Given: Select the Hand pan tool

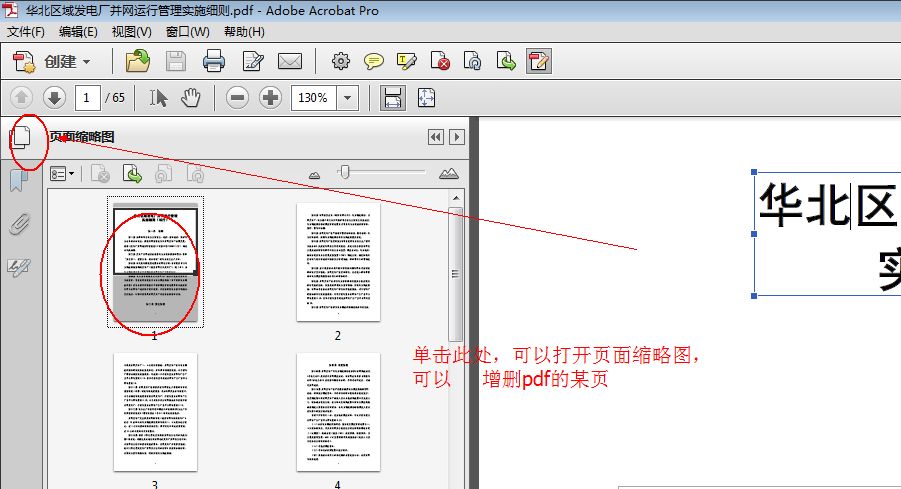Looking at the screenshot, I should point(190,98).
